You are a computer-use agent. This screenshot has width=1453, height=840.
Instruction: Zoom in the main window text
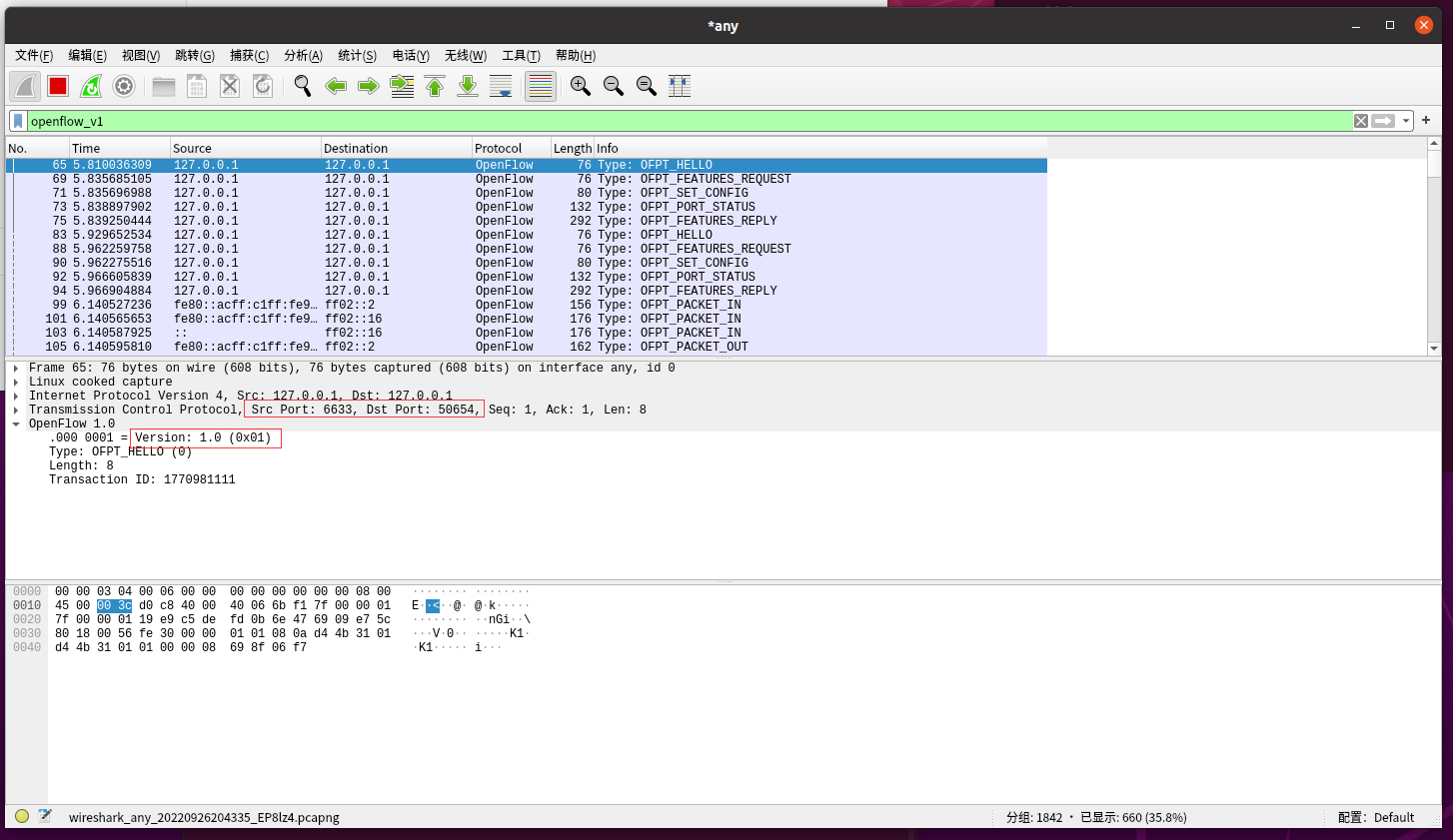click(581, 86)
